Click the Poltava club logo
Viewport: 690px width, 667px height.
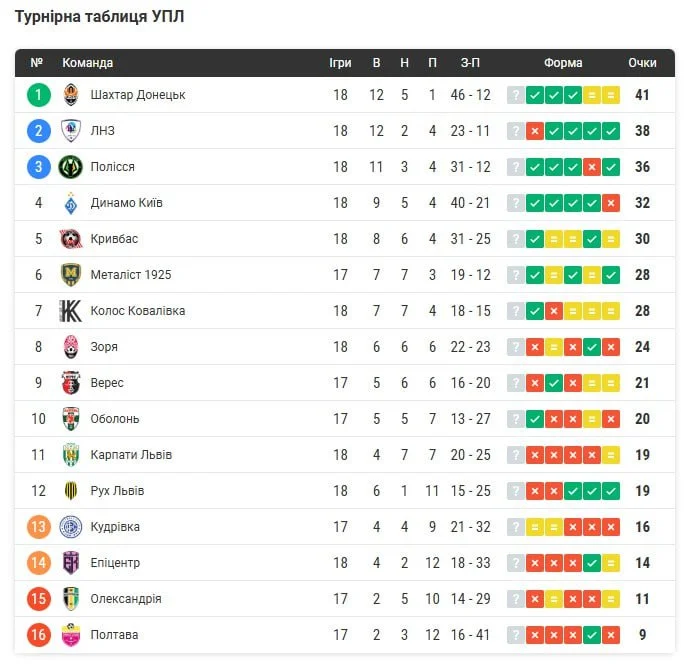[70, 635]
